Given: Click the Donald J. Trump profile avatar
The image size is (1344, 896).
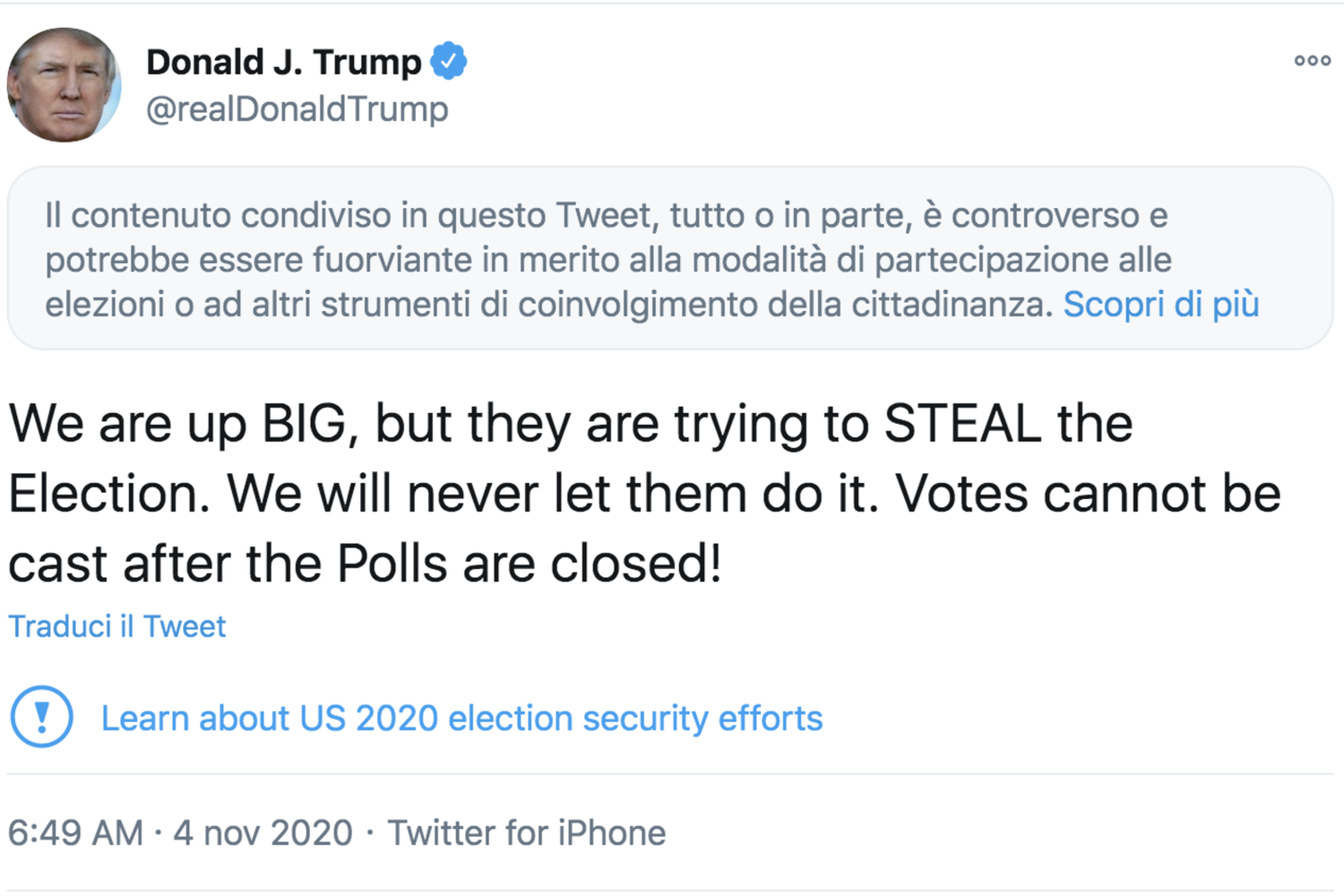Looking at the screenshot, I should coord(64,85).
